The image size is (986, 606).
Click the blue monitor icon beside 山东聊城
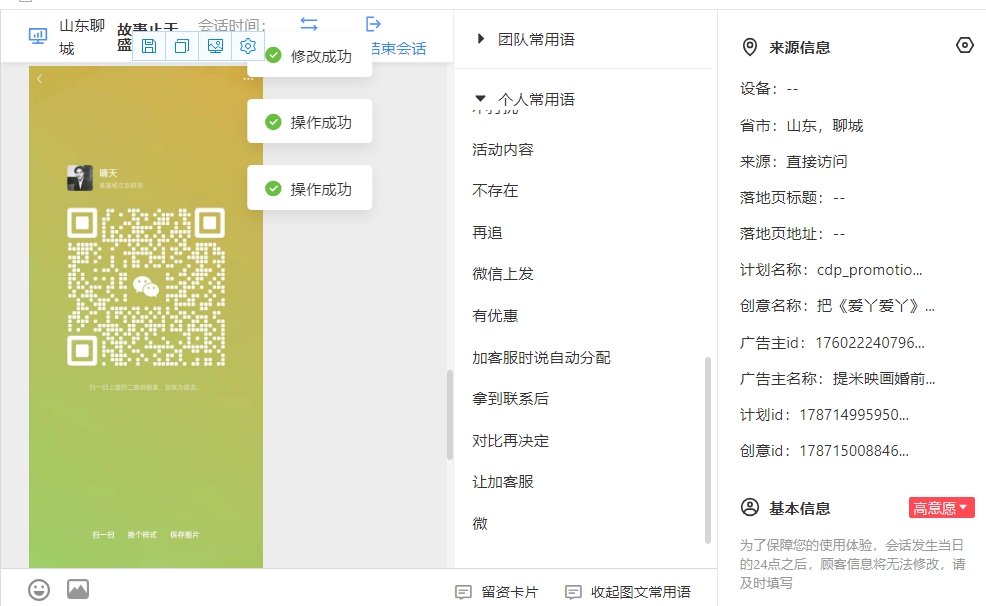click(38, 36)
